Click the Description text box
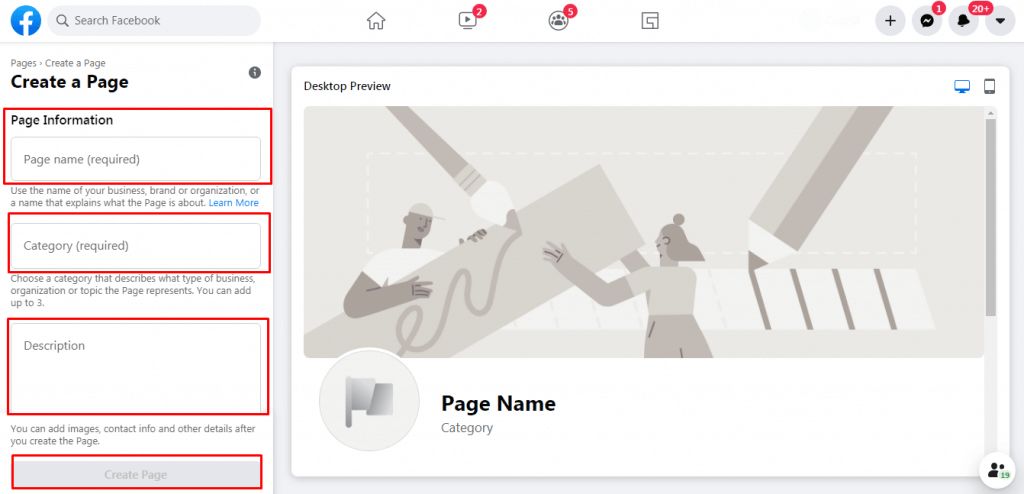Screen dimensions: 1024x494 pyautogui.click(x=136, y=367)
